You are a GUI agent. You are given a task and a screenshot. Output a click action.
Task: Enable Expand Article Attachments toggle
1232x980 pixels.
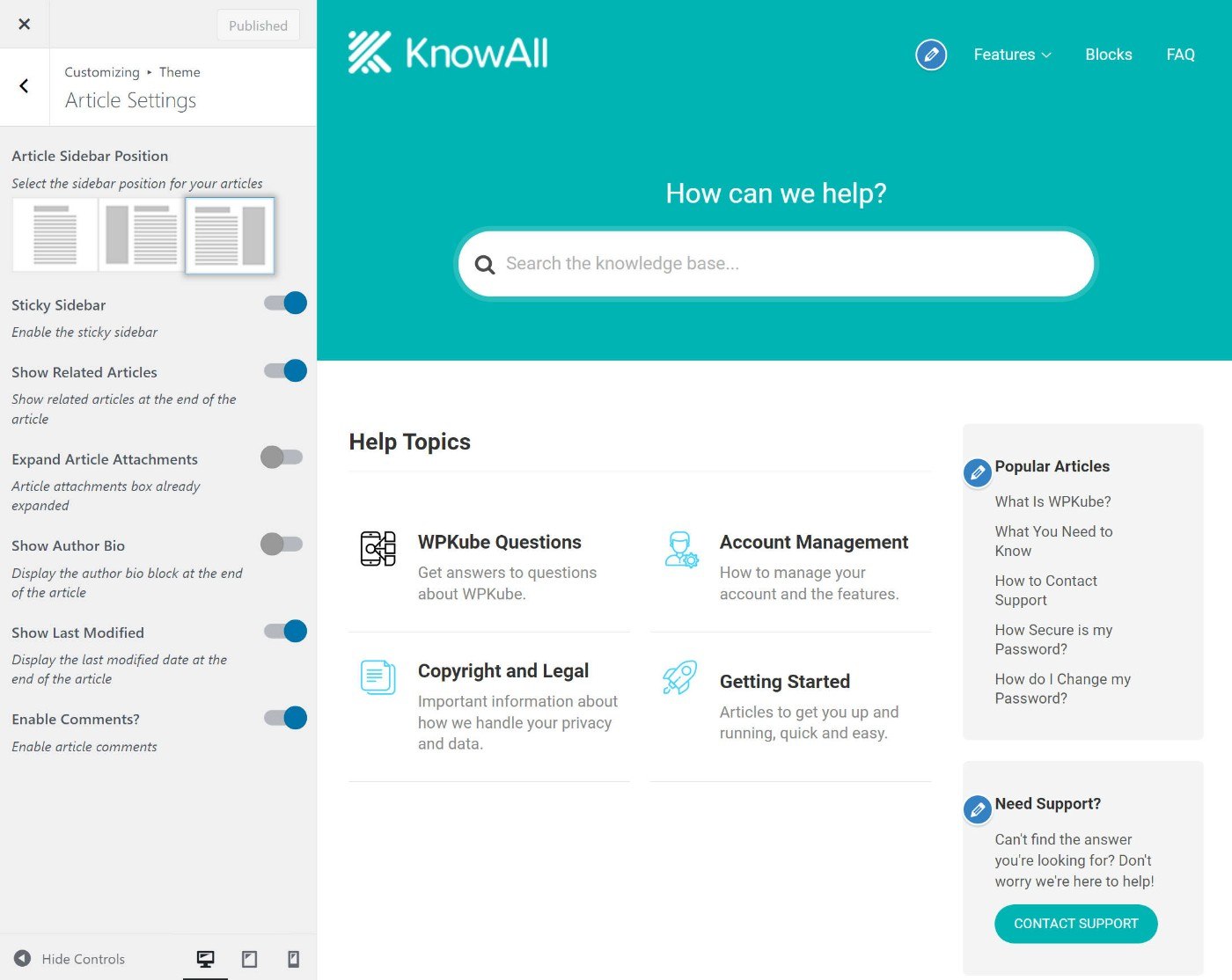point(282,457)
